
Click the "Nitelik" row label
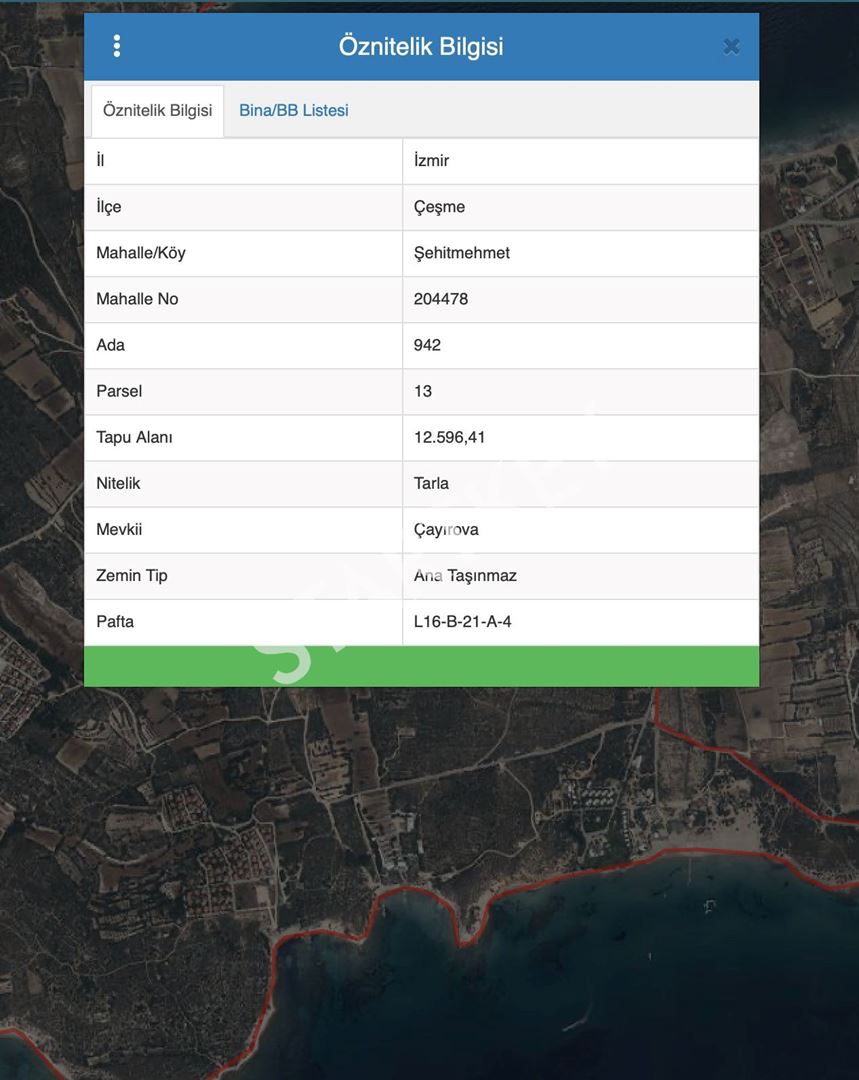click(x=118, y=484)
